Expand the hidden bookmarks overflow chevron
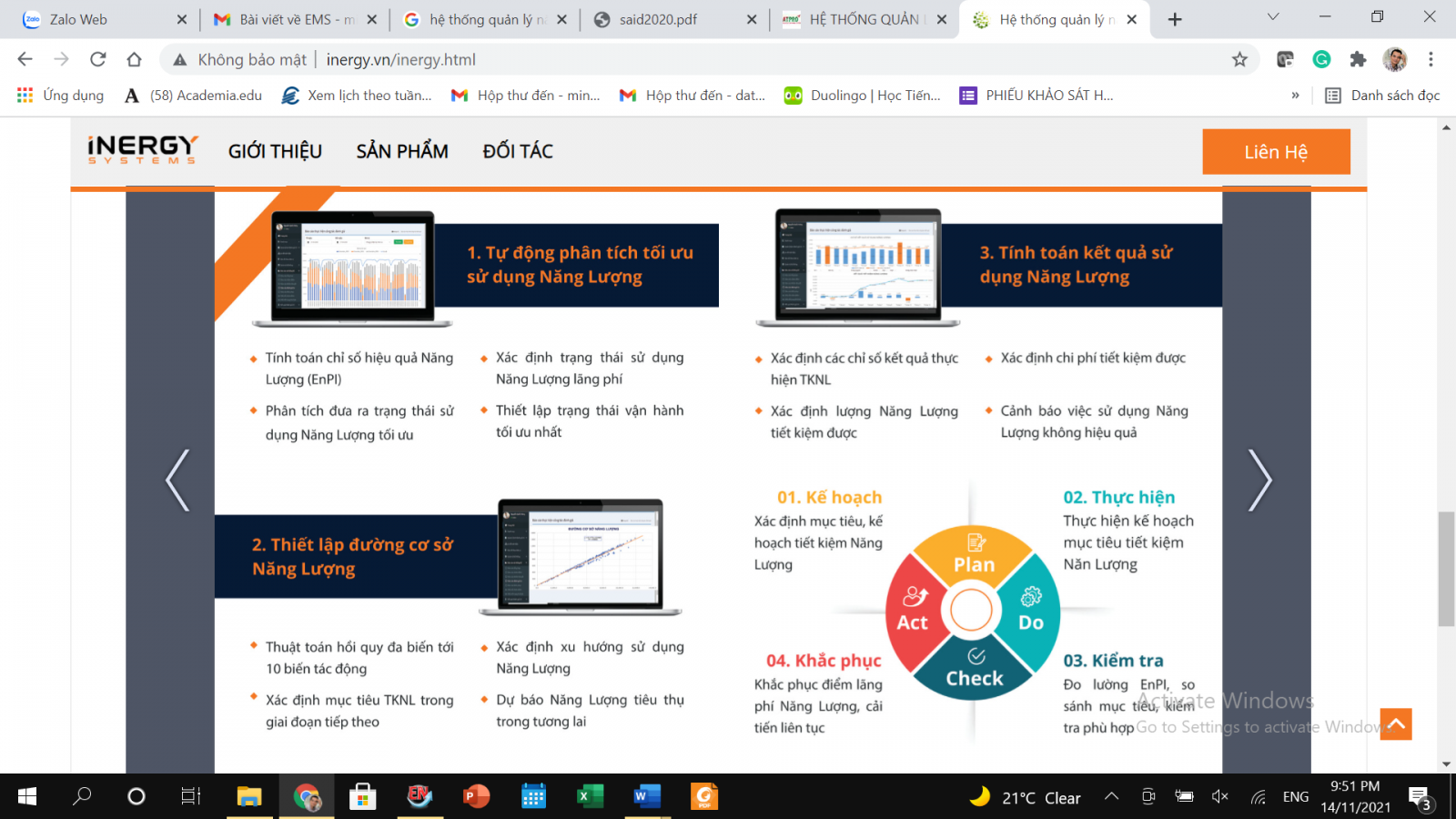Screen dimensions: 1456x819 tap(1295, 96)
